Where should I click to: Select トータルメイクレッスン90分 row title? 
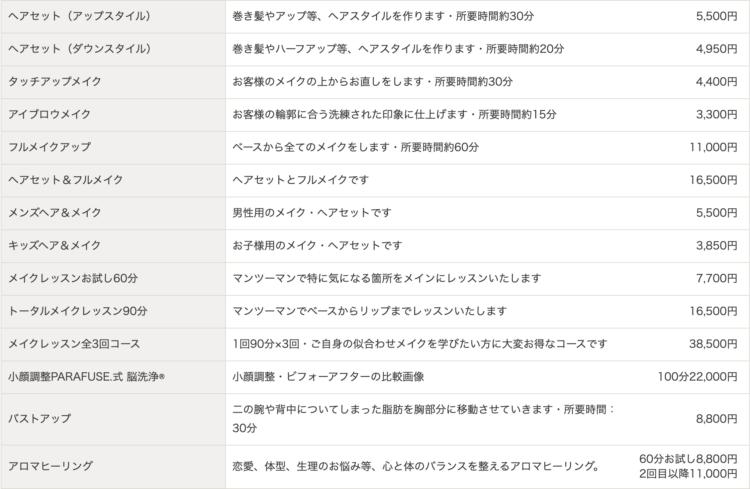click(x=77, y=311)
